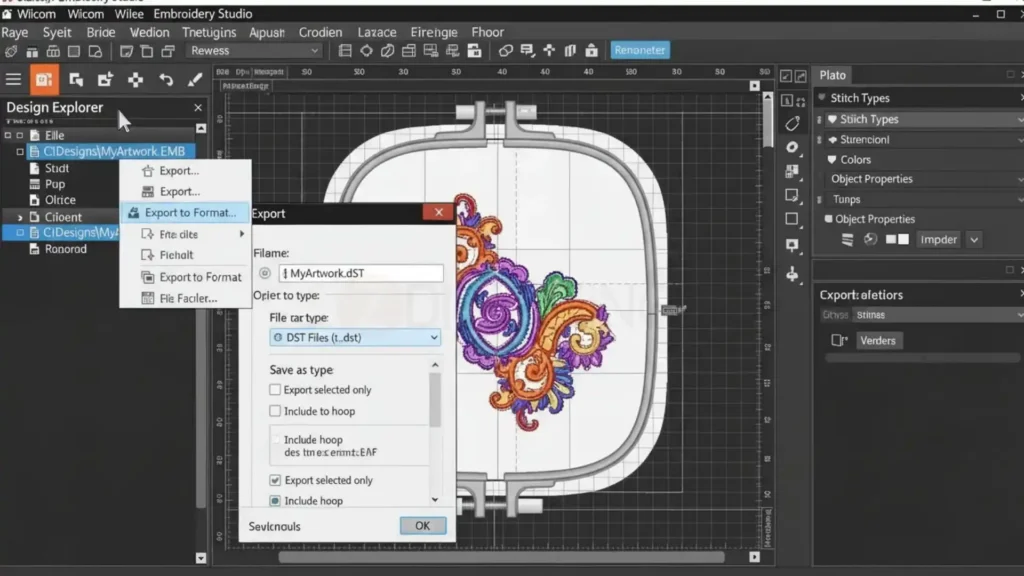Click the Wicom app icon in title bar
The height and width of the screenshot is (576, 1024).
tap(7, 14)
